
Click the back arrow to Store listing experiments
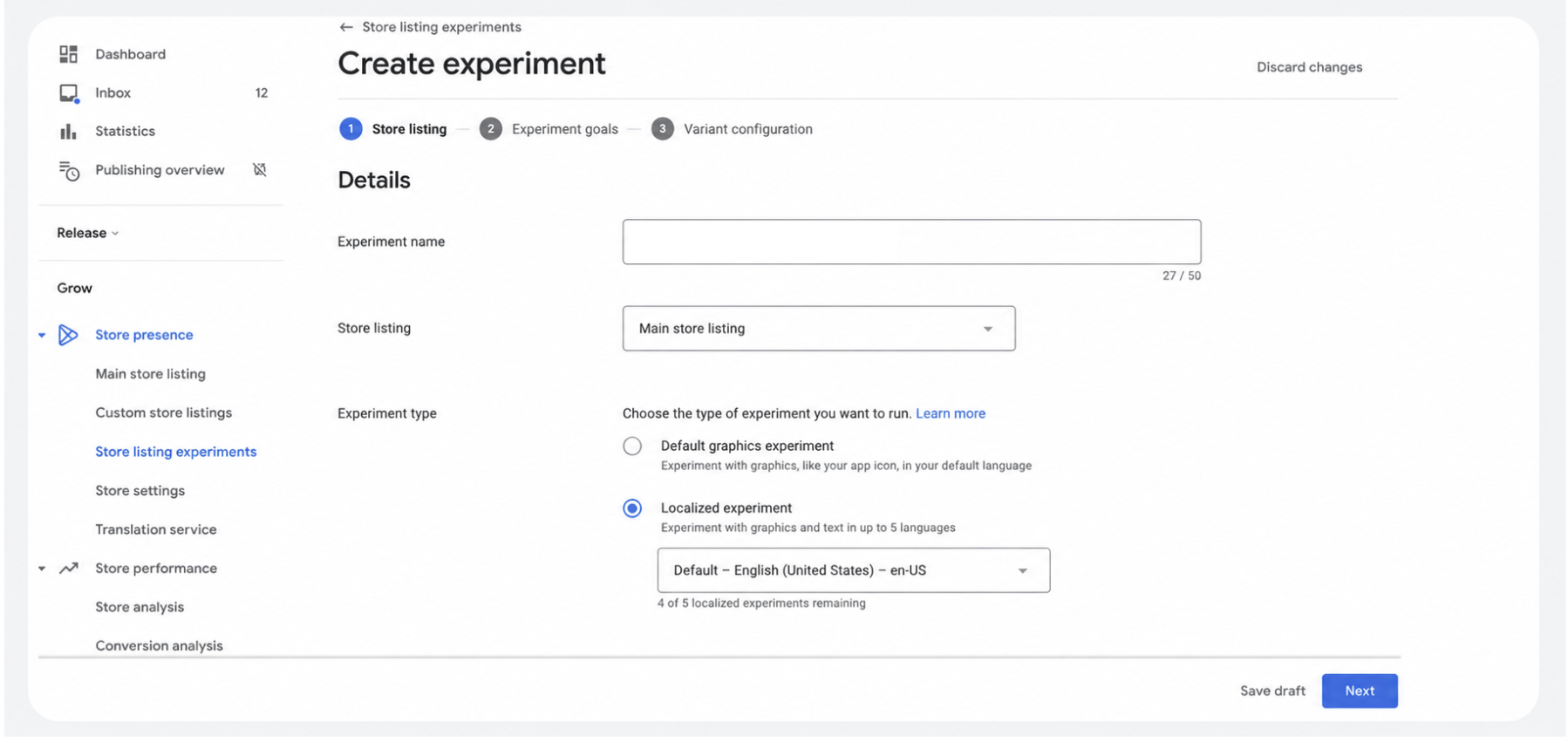tap(346, 27)
